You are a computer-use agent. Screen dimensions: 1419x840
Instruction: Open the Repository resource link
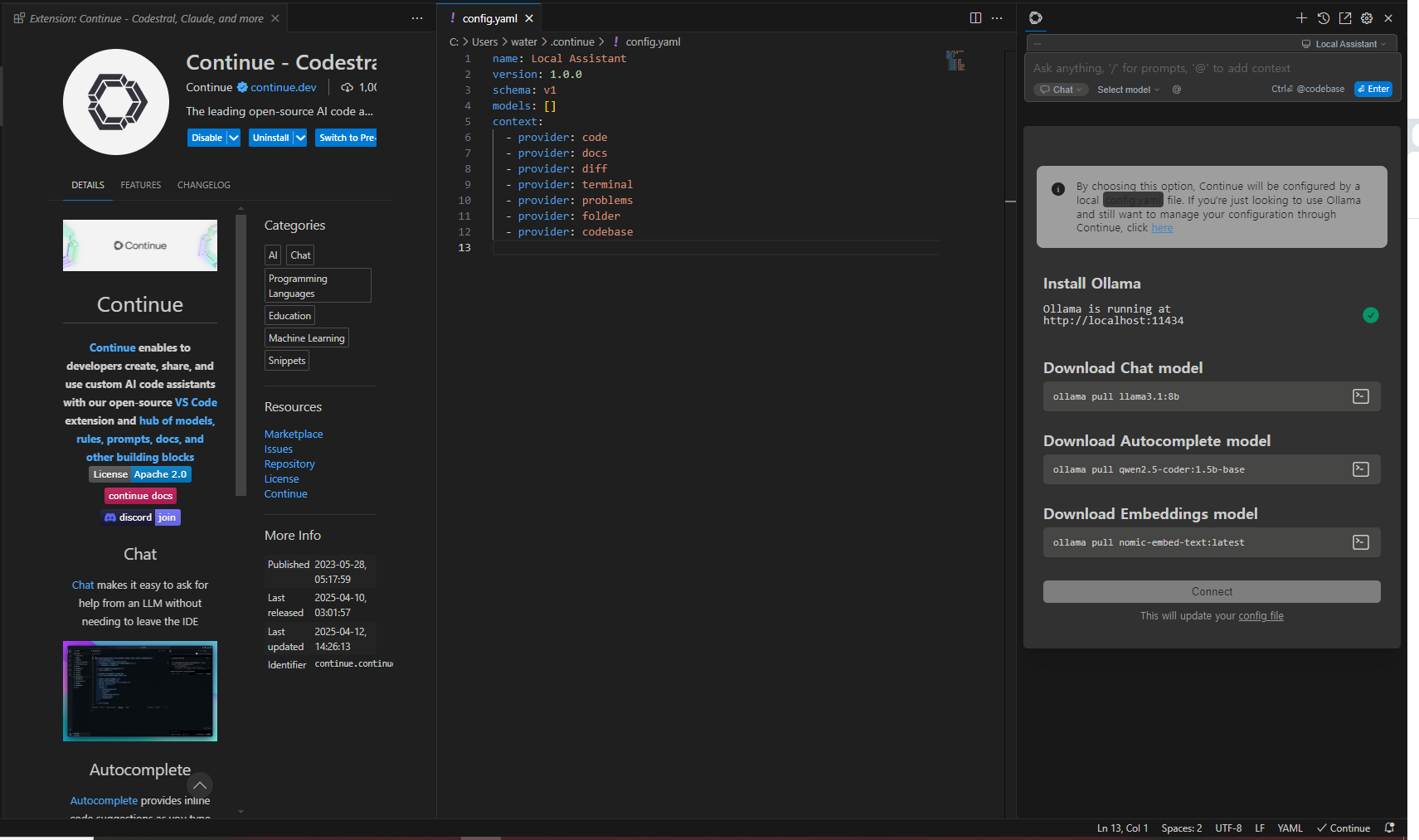289,464
